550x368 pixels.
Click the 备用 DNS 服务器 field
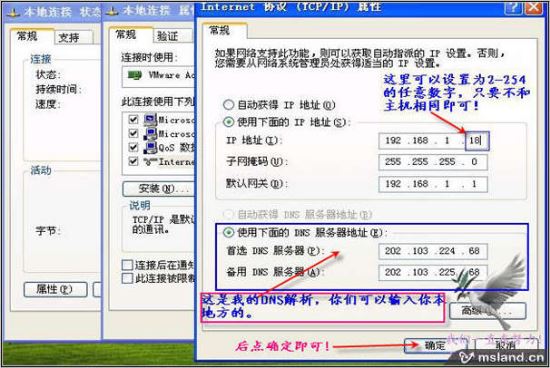pyautogui.click(x=433, y=272)
